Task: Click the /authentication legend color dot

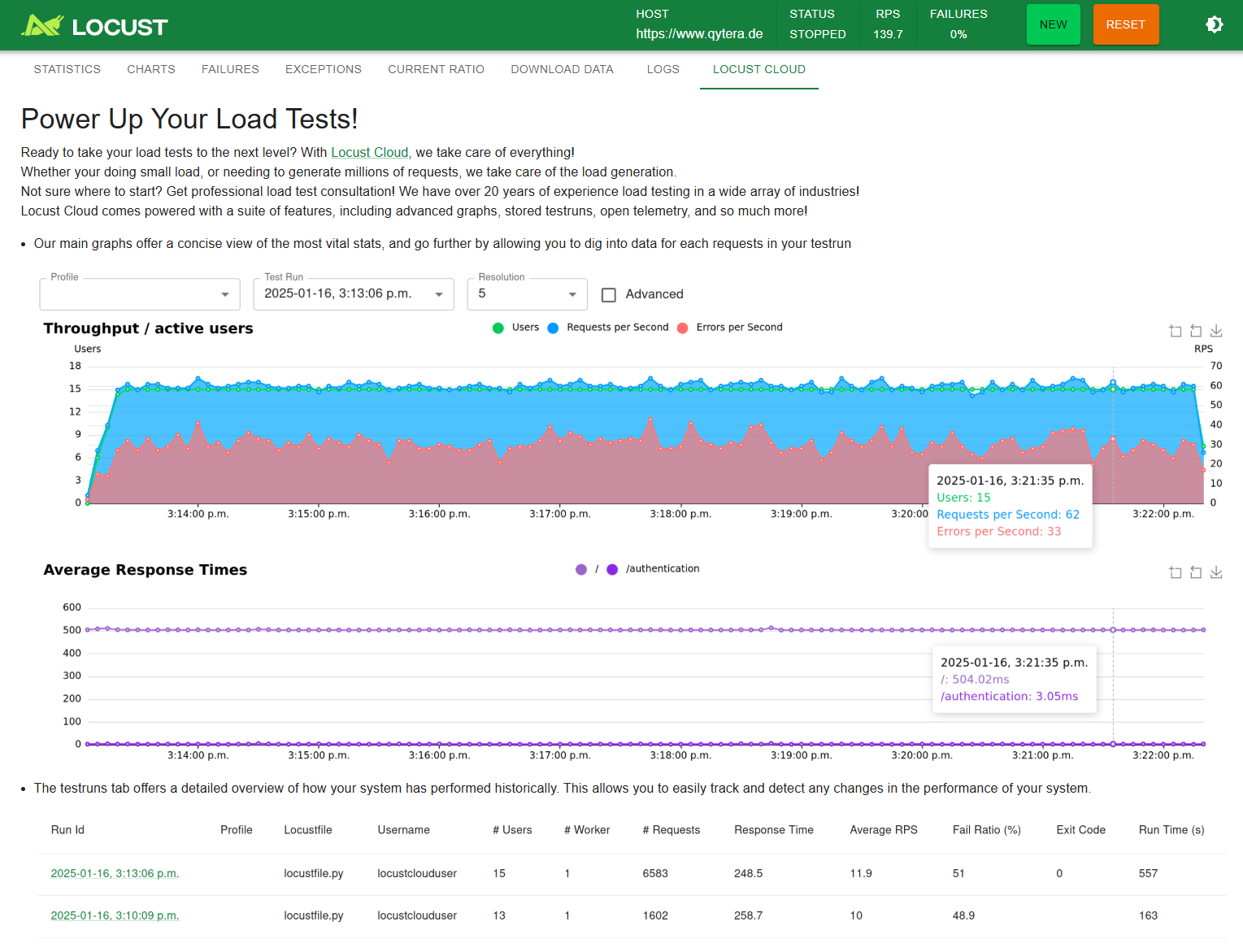Action: click(612, 569)
